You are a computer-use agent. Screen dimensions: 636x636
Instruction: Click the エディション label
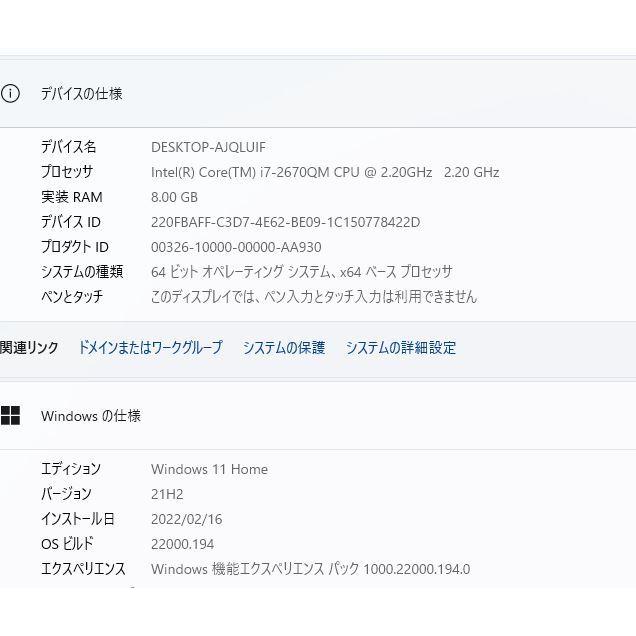click(x=71, y=469)
